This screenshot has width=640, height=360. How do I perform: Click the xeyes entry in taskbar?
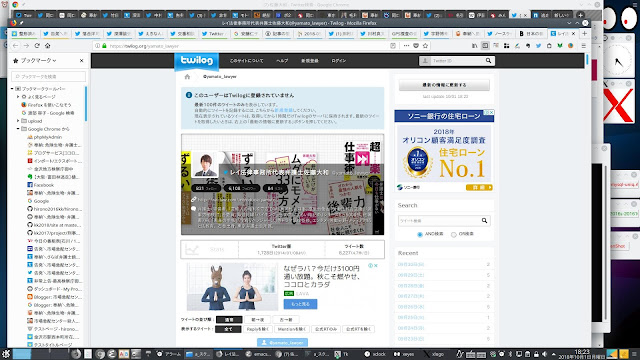(x=404, y=354)
